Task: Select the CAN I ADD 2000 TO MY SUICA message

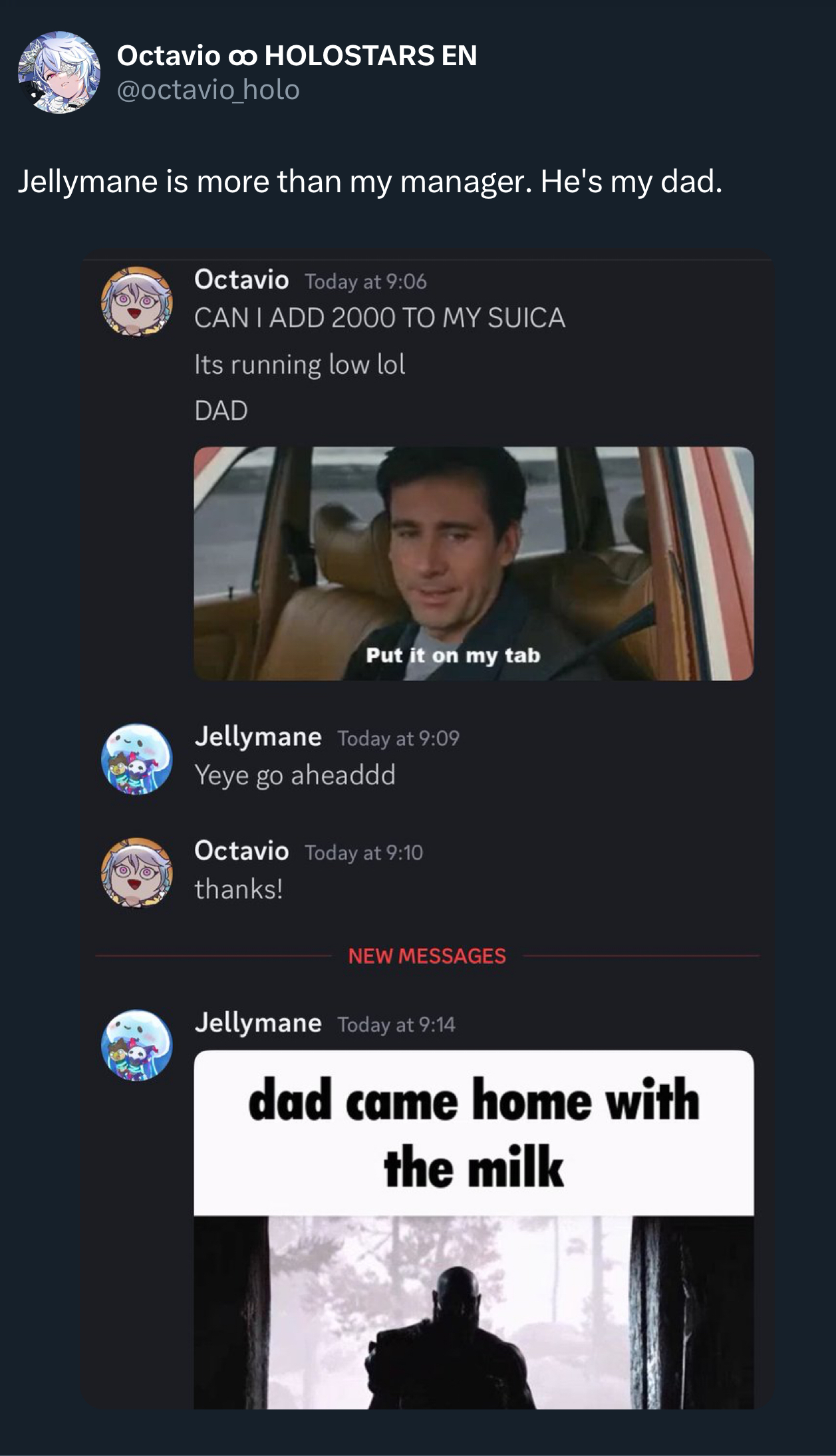Action: (380, 317)
